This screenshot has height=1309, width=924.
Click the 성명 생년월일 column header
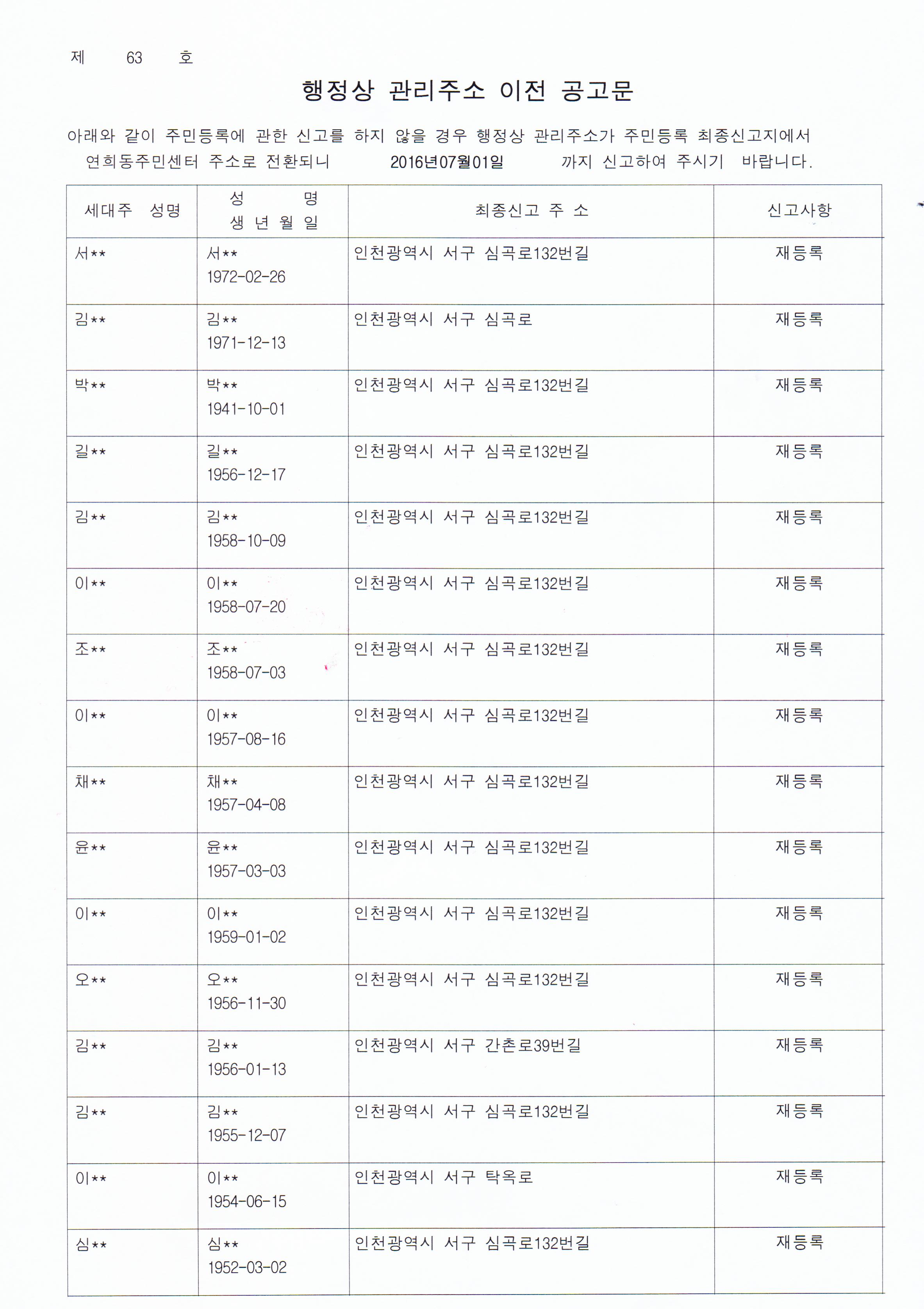273,210
